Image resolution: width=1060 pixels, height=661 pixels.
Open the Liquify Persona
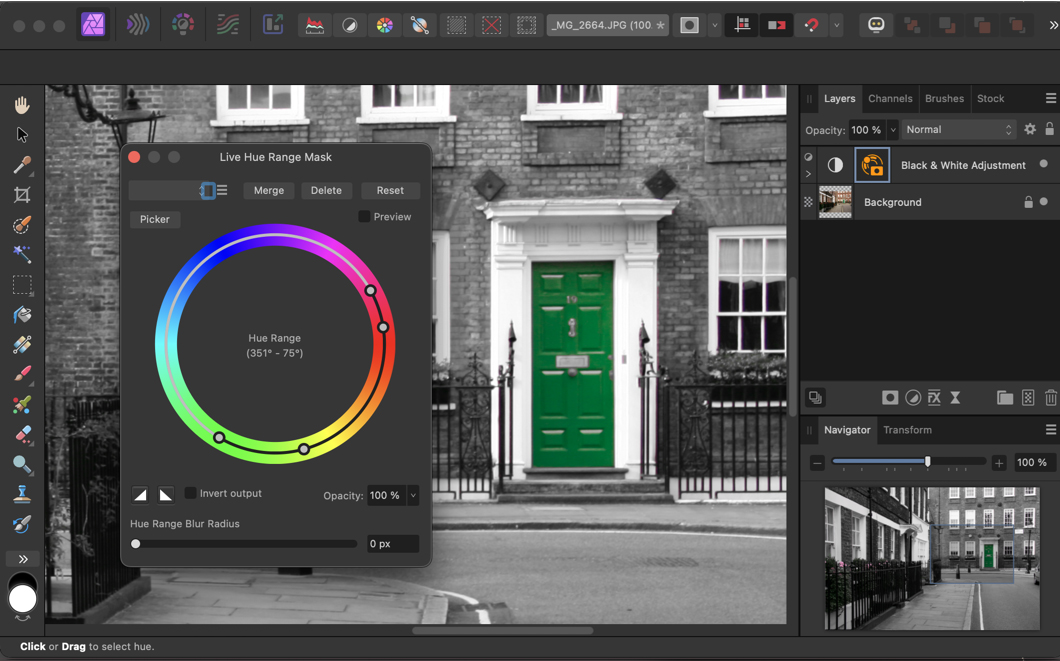pos(138,25)
